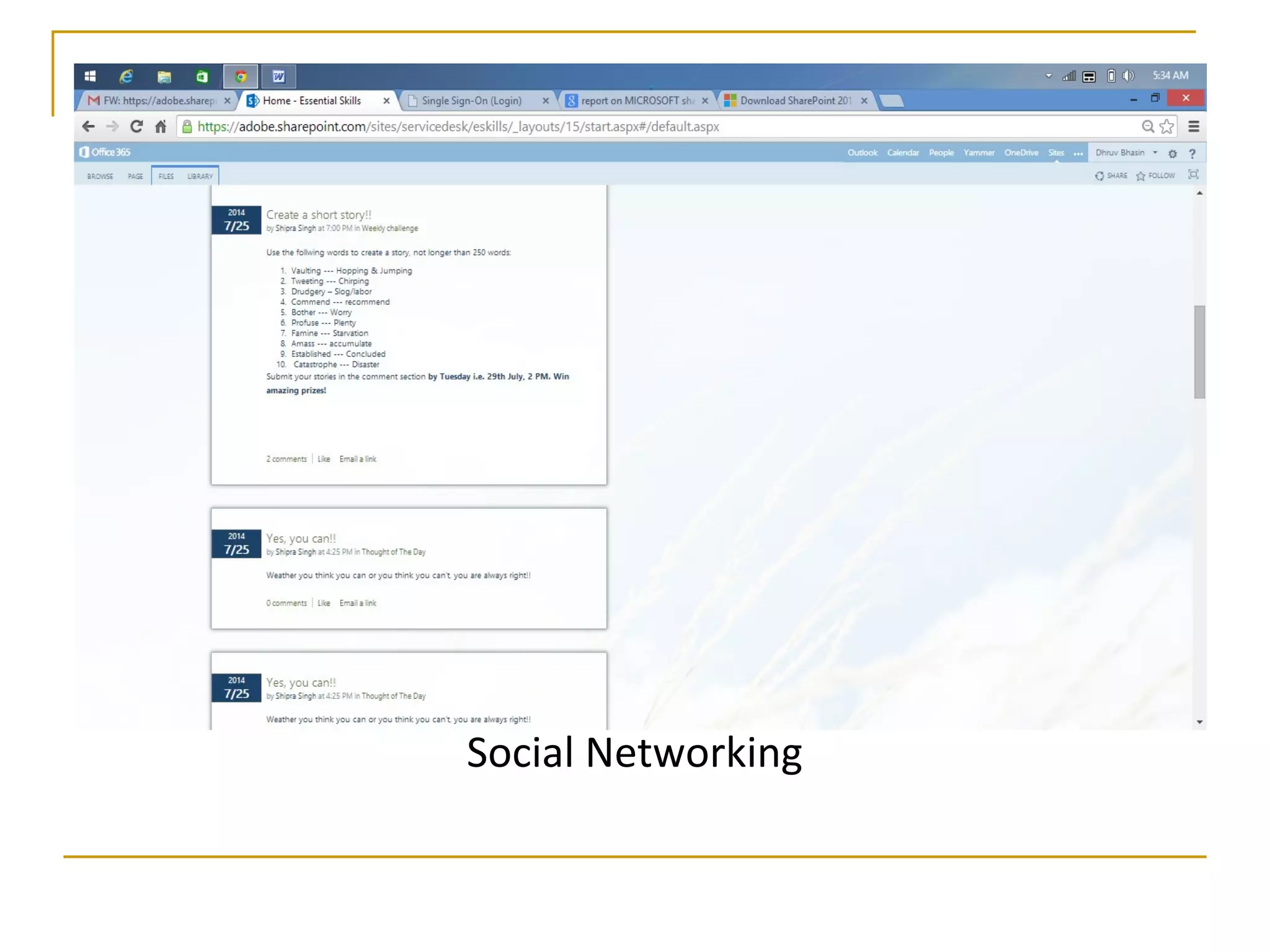Open the Download SharePoint tab
This screenshot has height=952, width=1270.
[796, 100]
